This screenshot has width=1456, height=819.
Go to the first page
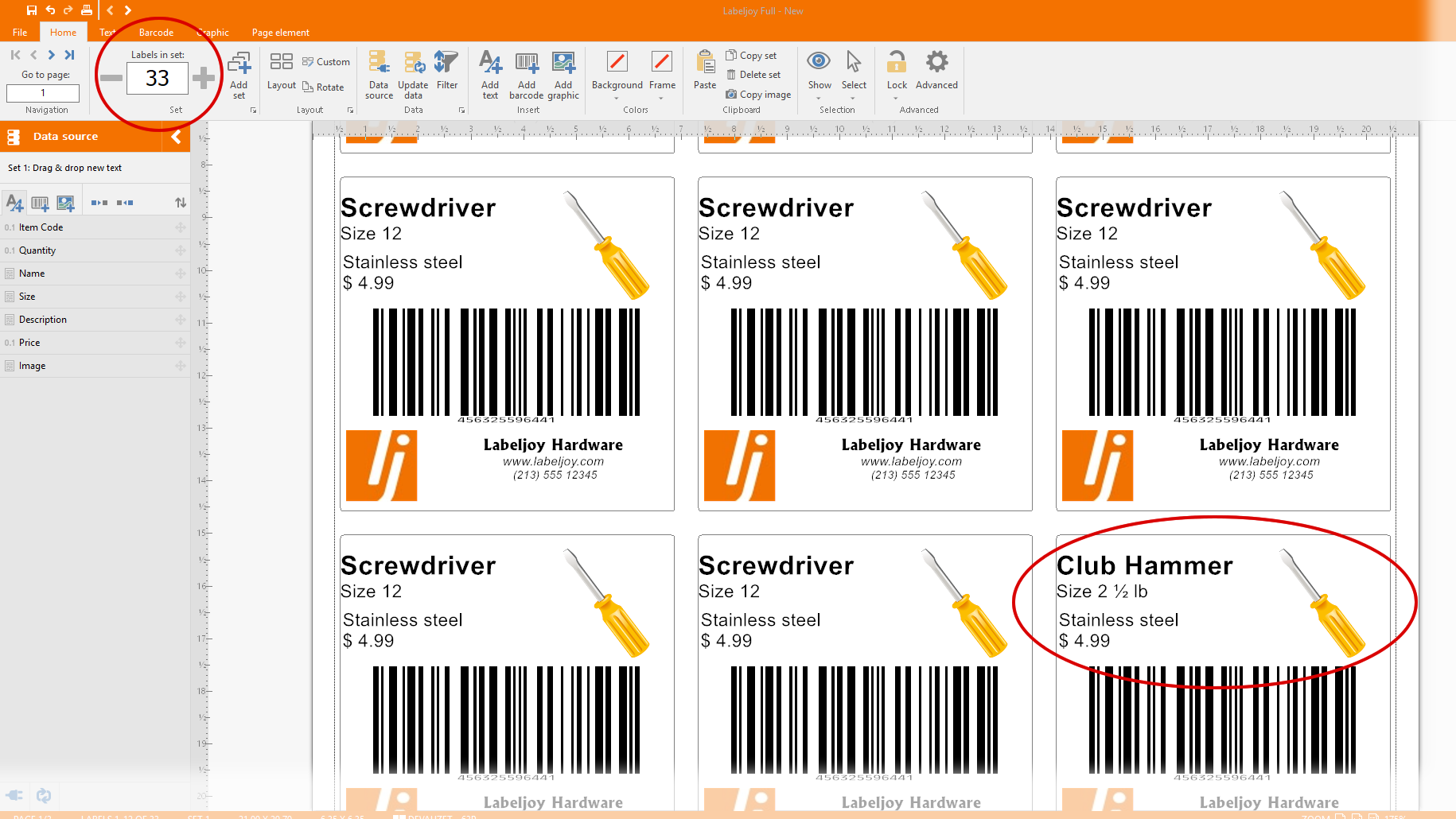click(x=15, y=55)
